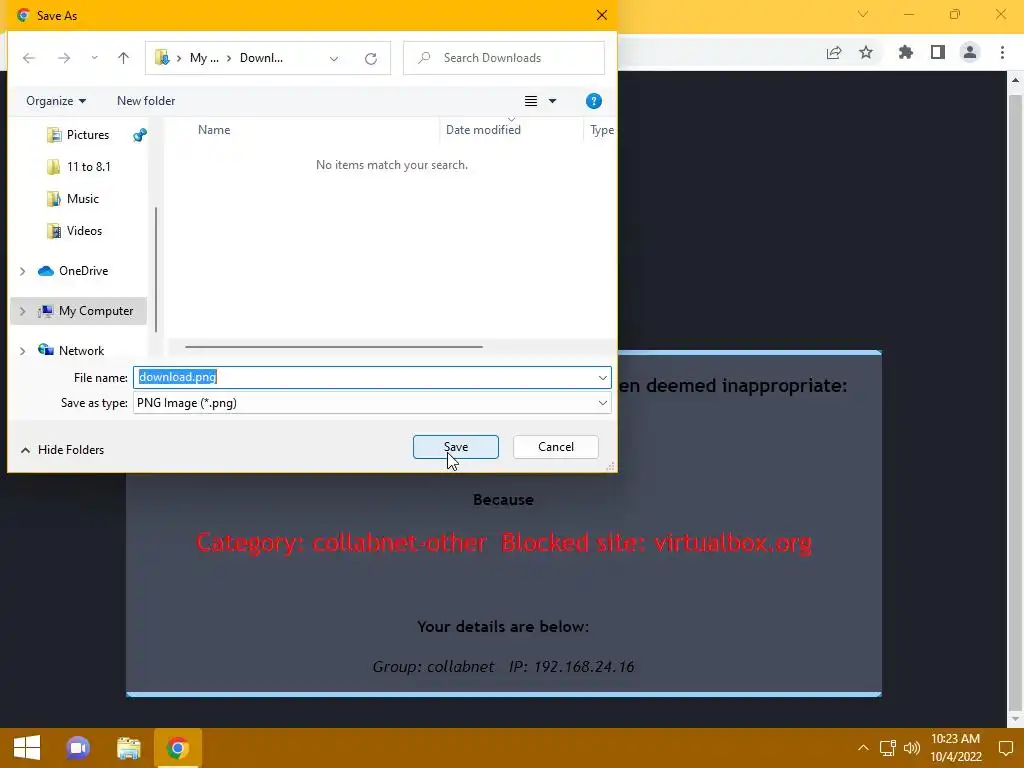The width and height of the screenshot is (1024, 768).
Task: Select Music folder in sidebar
Action: 82,199
